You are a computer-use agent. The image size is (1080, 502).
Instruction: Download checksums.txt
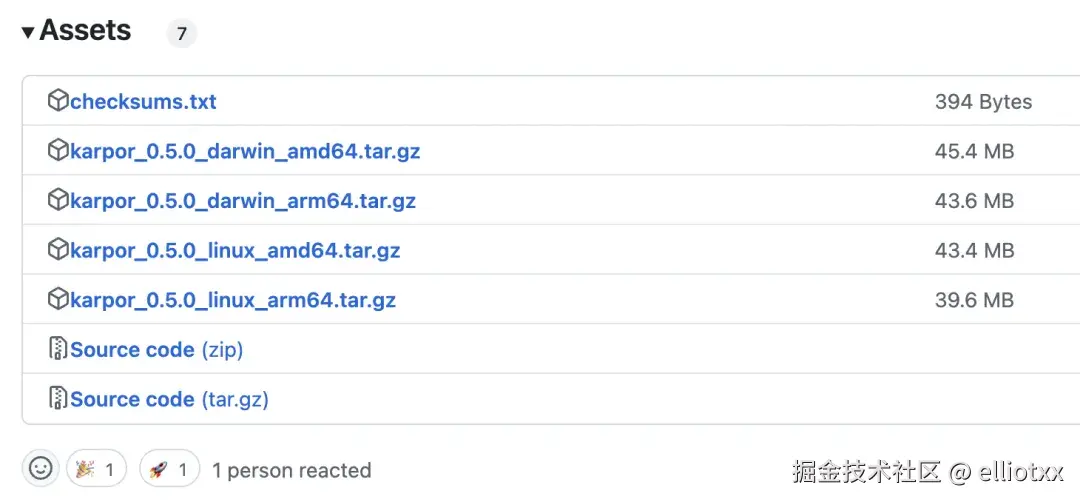point(143,102)
